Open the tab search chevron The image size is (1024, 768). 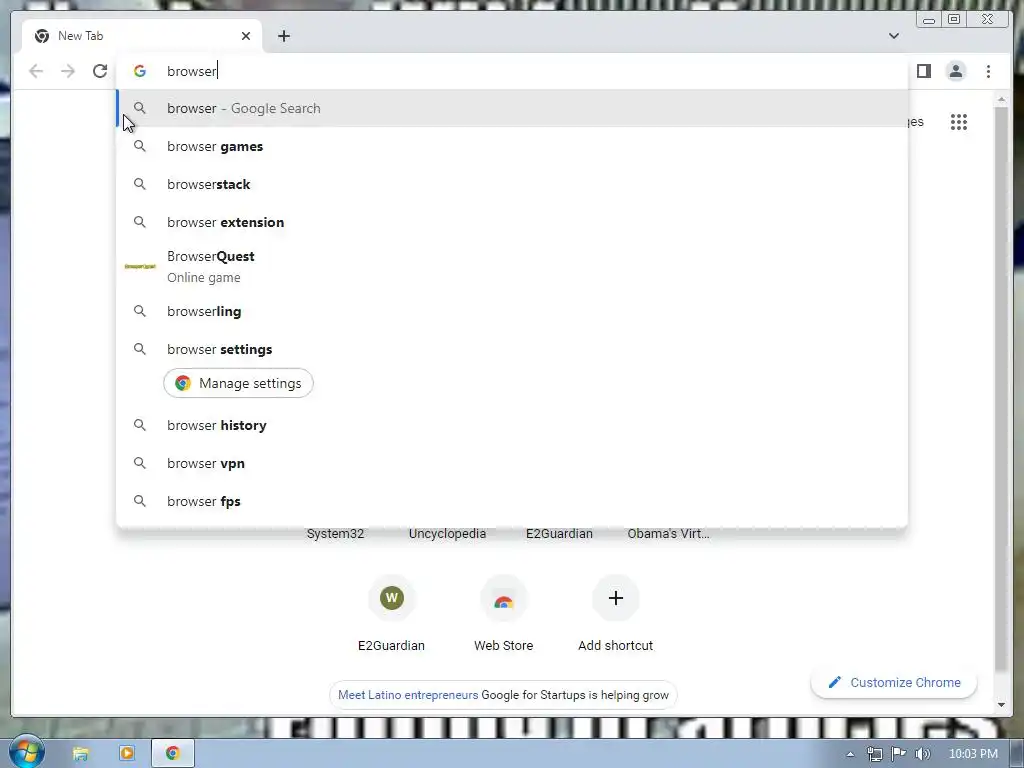894,36
